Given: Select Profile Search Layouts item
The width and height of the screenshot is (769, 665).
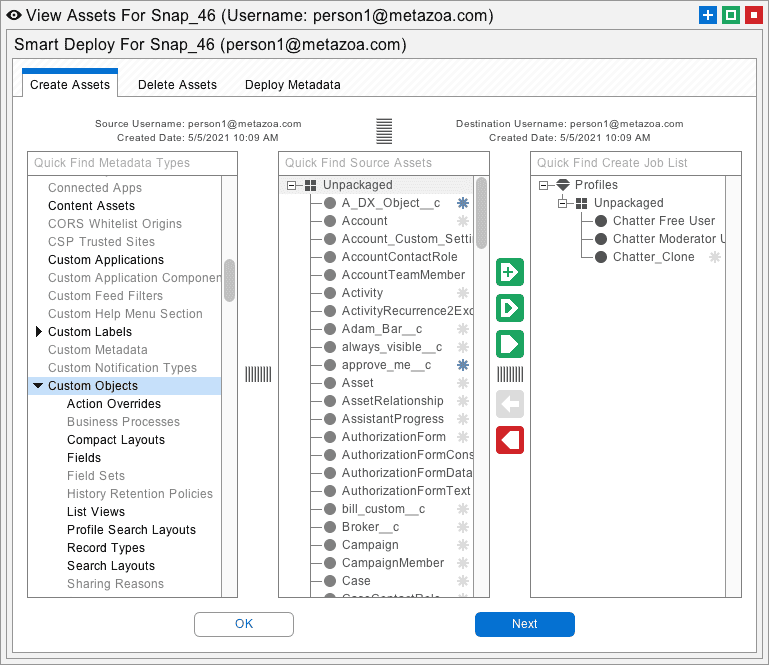Looking at the screenshot, I should (x=131, y=530).
